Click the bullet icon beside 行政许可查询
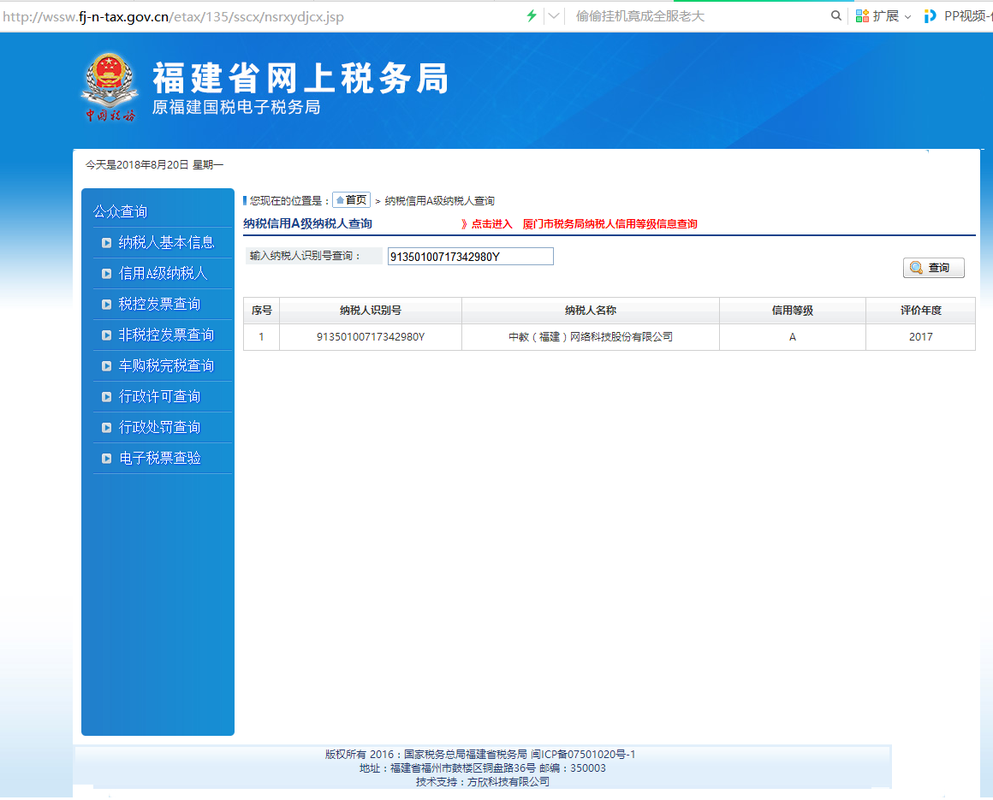This screenshot has height=800, width=993. [x=106, y=397]
